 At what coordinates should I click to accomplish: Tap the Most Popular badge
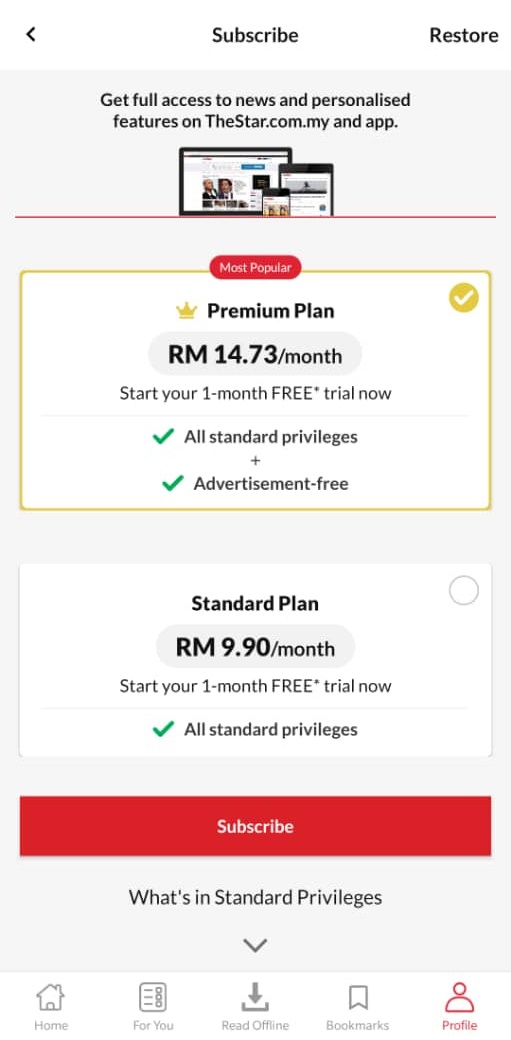click(x=256, y=268)
